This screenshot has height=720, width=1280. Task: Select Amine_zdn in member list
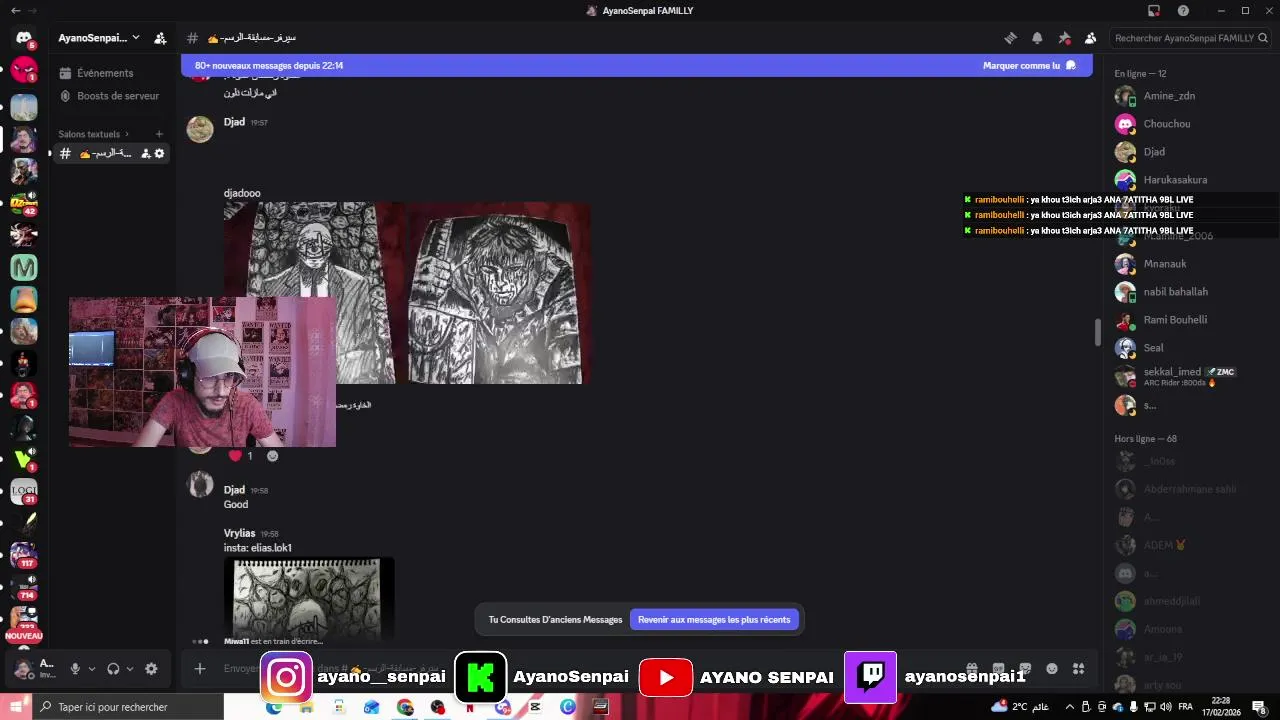click(x=1185, y=96)
